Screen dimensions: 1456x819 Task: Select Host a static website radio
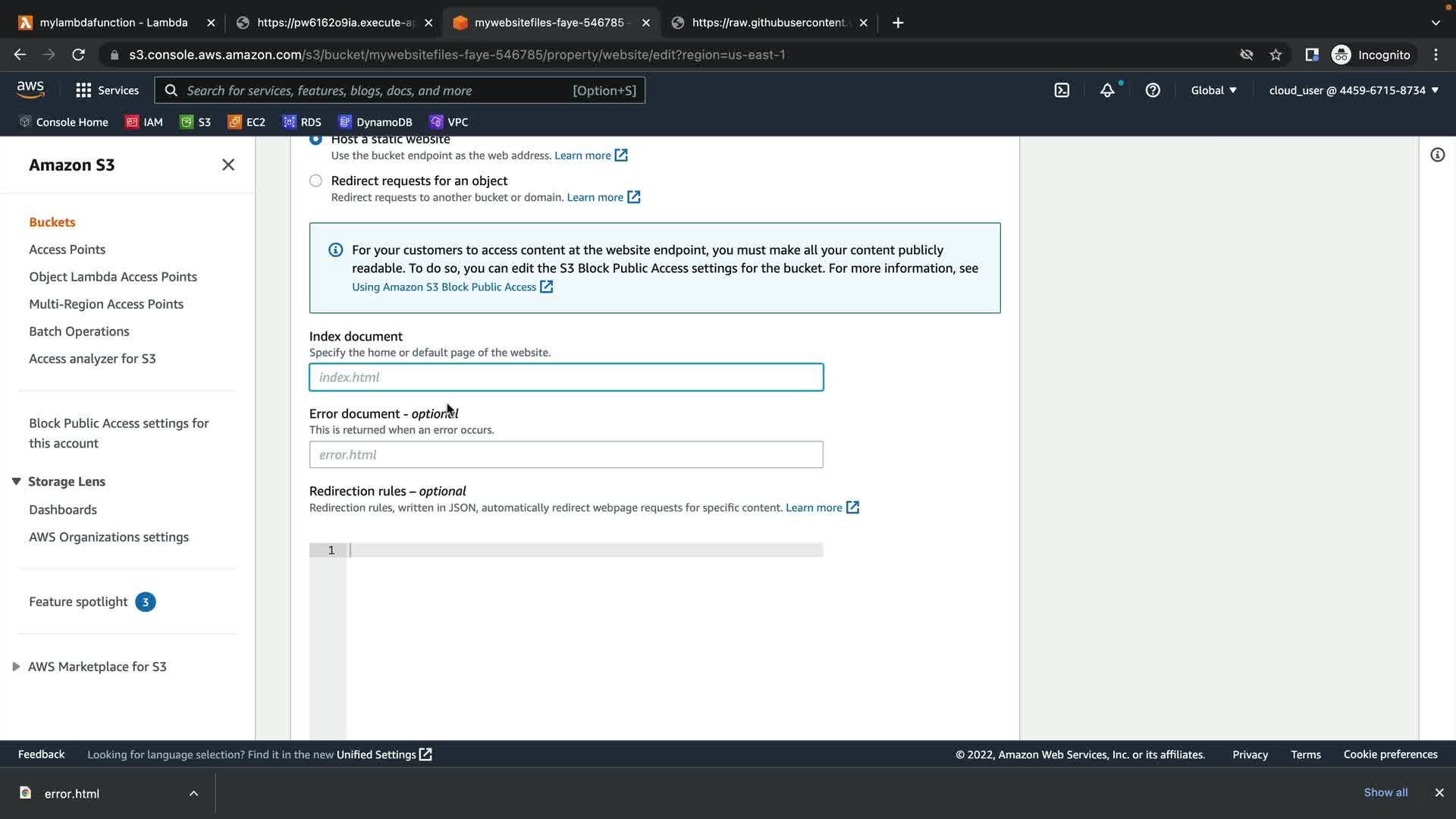point(315,140)
